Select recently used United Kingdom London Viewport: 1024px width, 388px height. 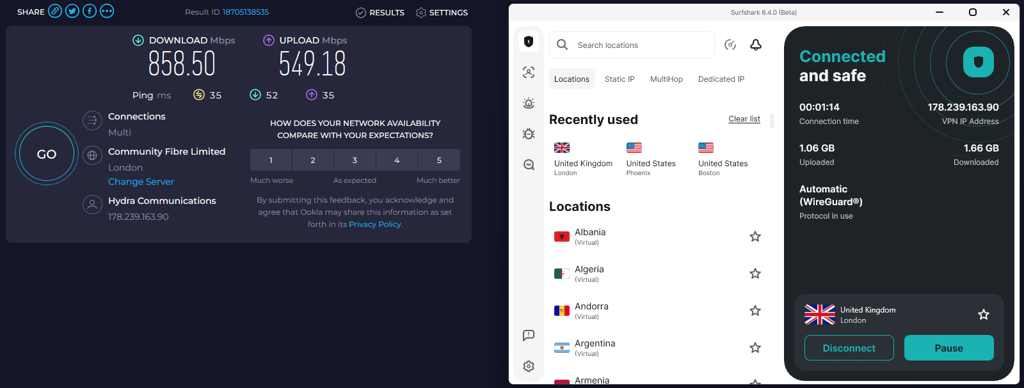[583, 159]
